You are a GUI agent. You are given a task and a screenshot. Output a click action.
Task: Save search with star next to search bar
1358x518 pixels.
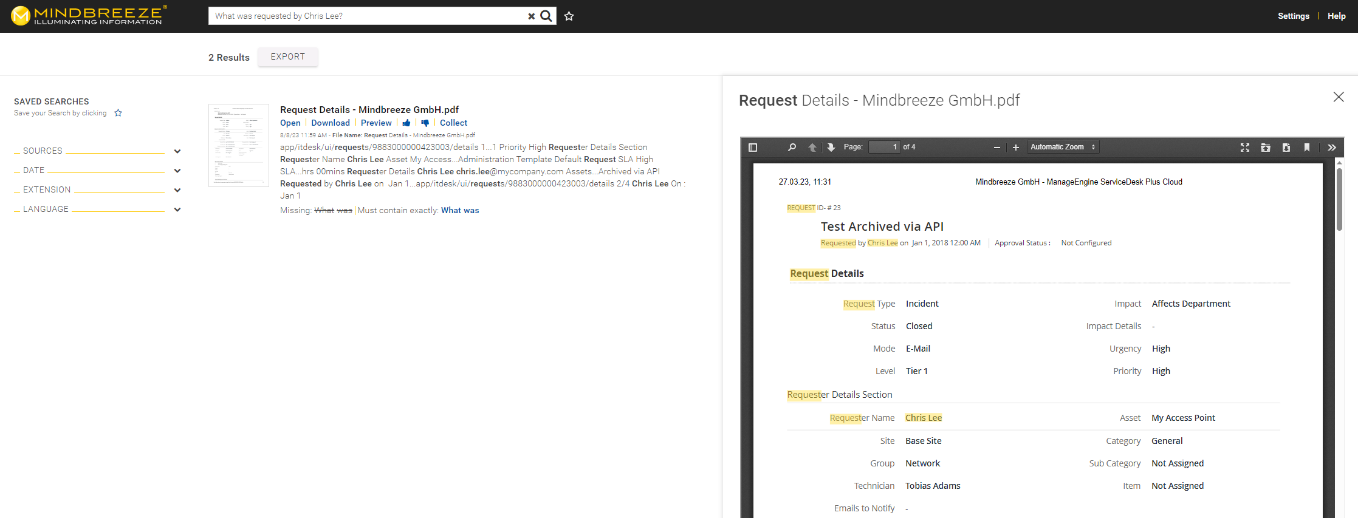(569, 16)
